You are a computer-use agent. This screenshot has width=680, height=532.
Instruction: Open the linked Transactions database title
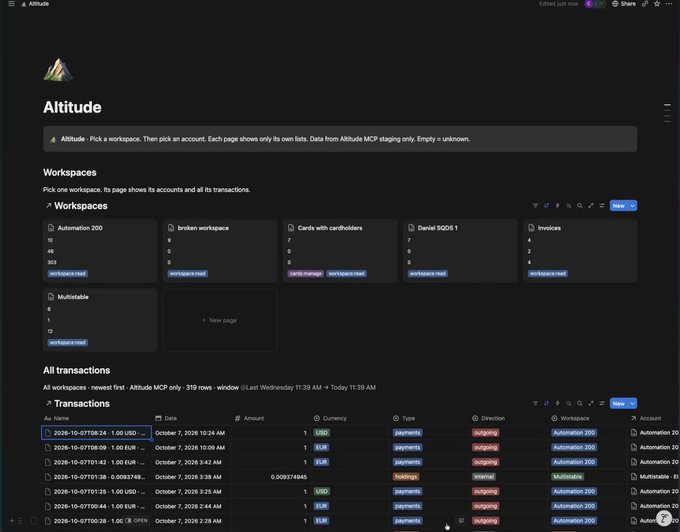coord(82,403)
